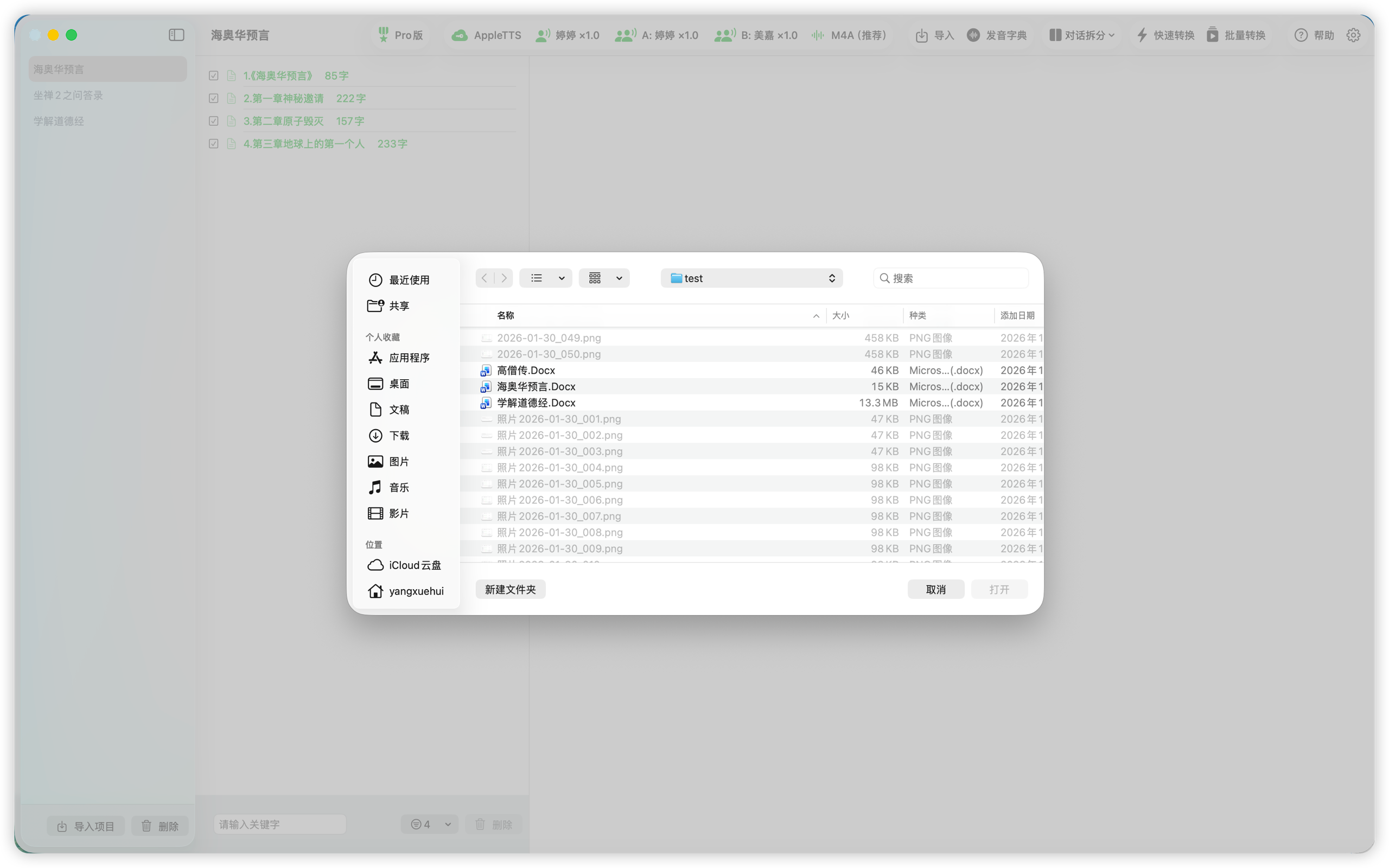Click the 新建文件夹 button
Screen dimensions: 1389x868
point(510,589)
